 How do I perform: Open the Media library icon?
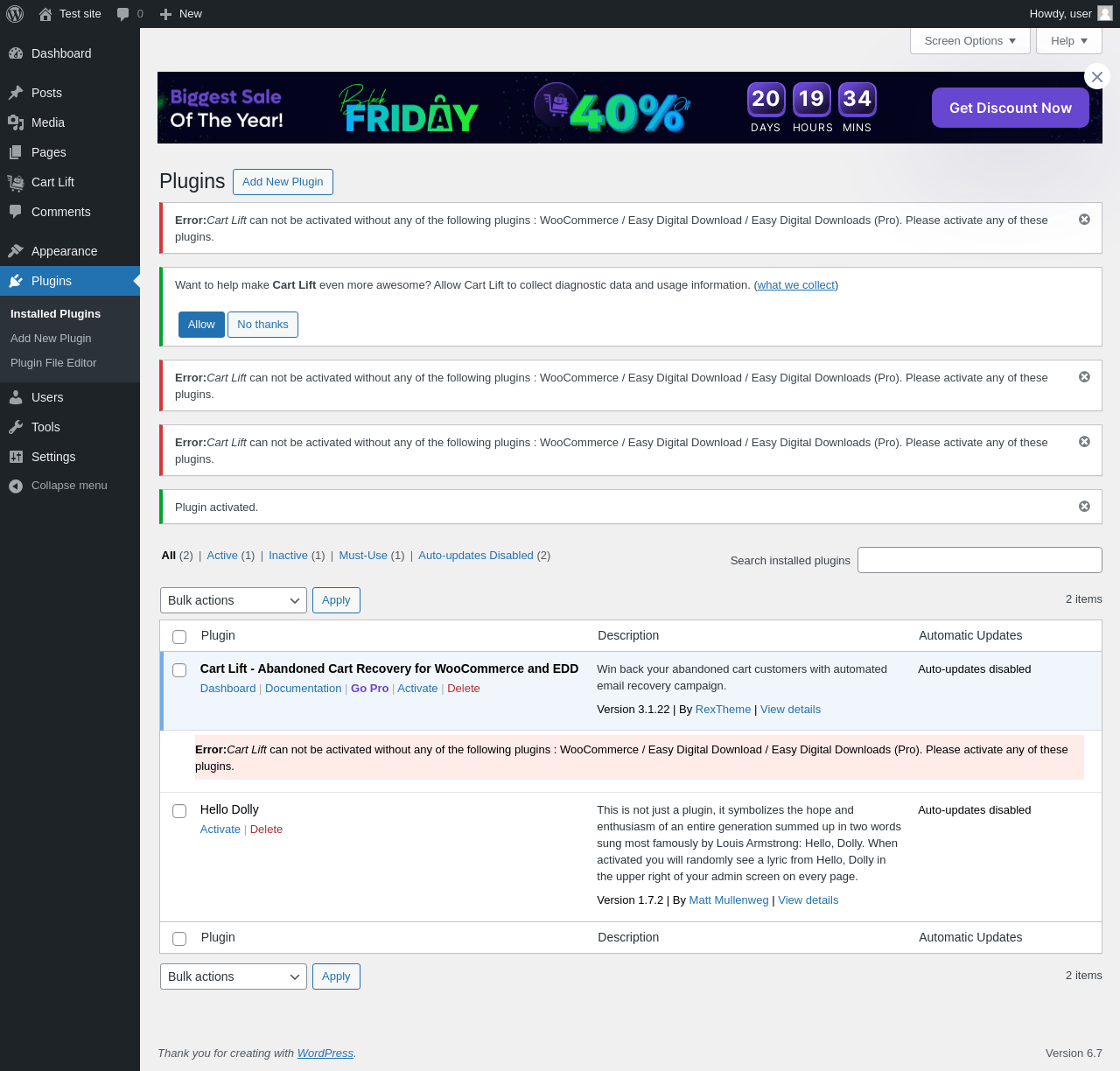point(16,122)
